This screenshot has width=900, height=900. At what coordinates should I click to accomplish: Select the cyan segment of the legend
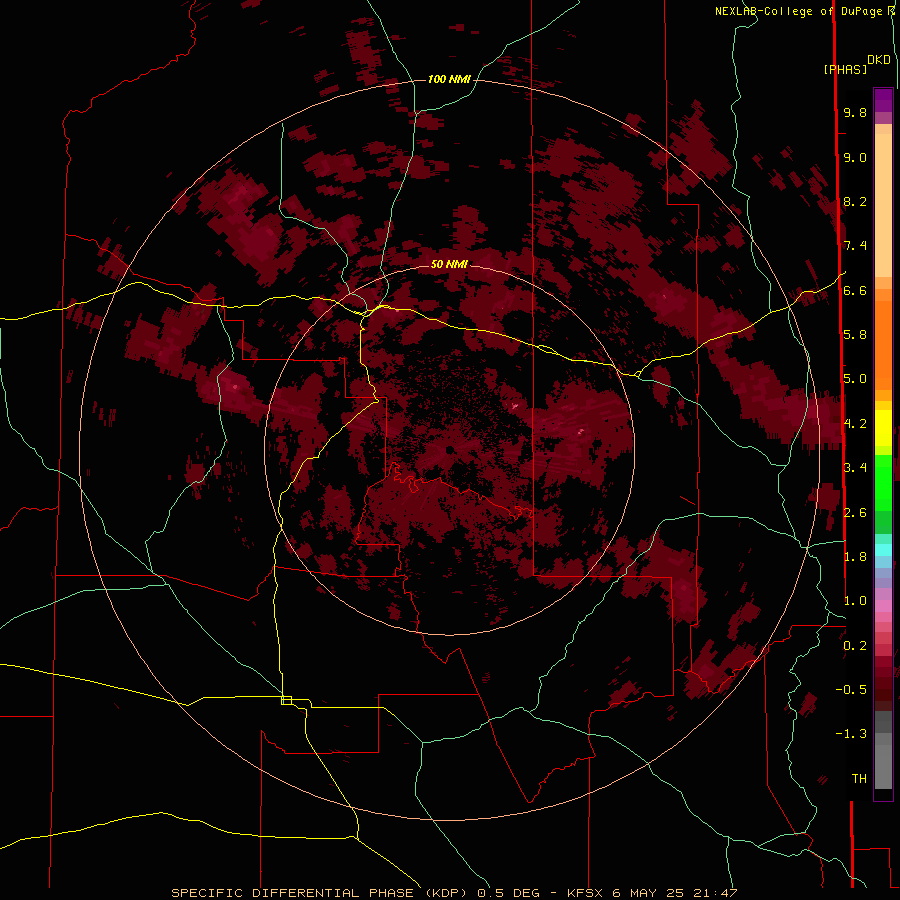click(x=883, y=550)
